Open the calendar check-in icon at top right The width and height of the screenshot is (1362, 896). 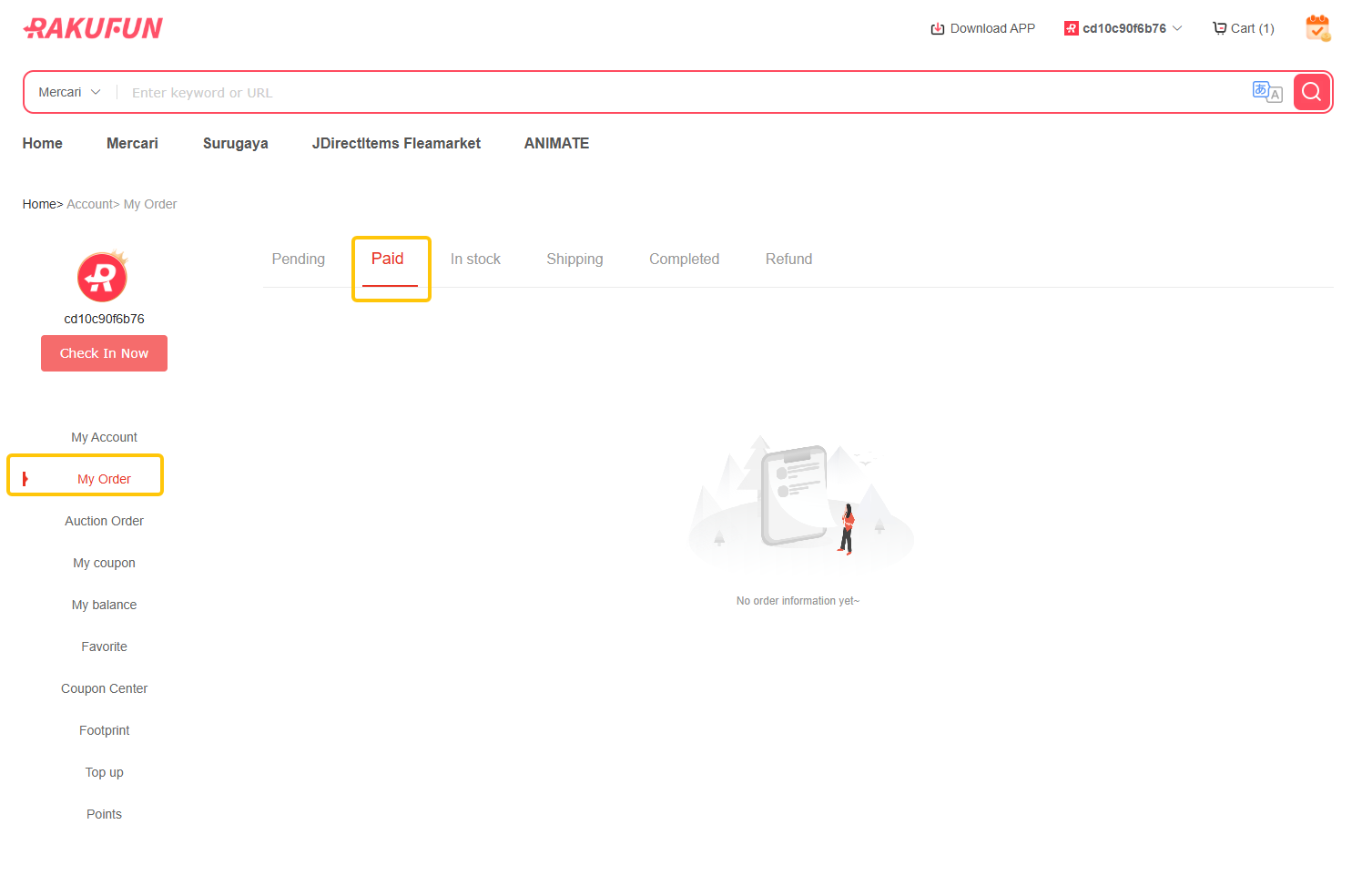pyautogui.click(x=1317, y=28)
